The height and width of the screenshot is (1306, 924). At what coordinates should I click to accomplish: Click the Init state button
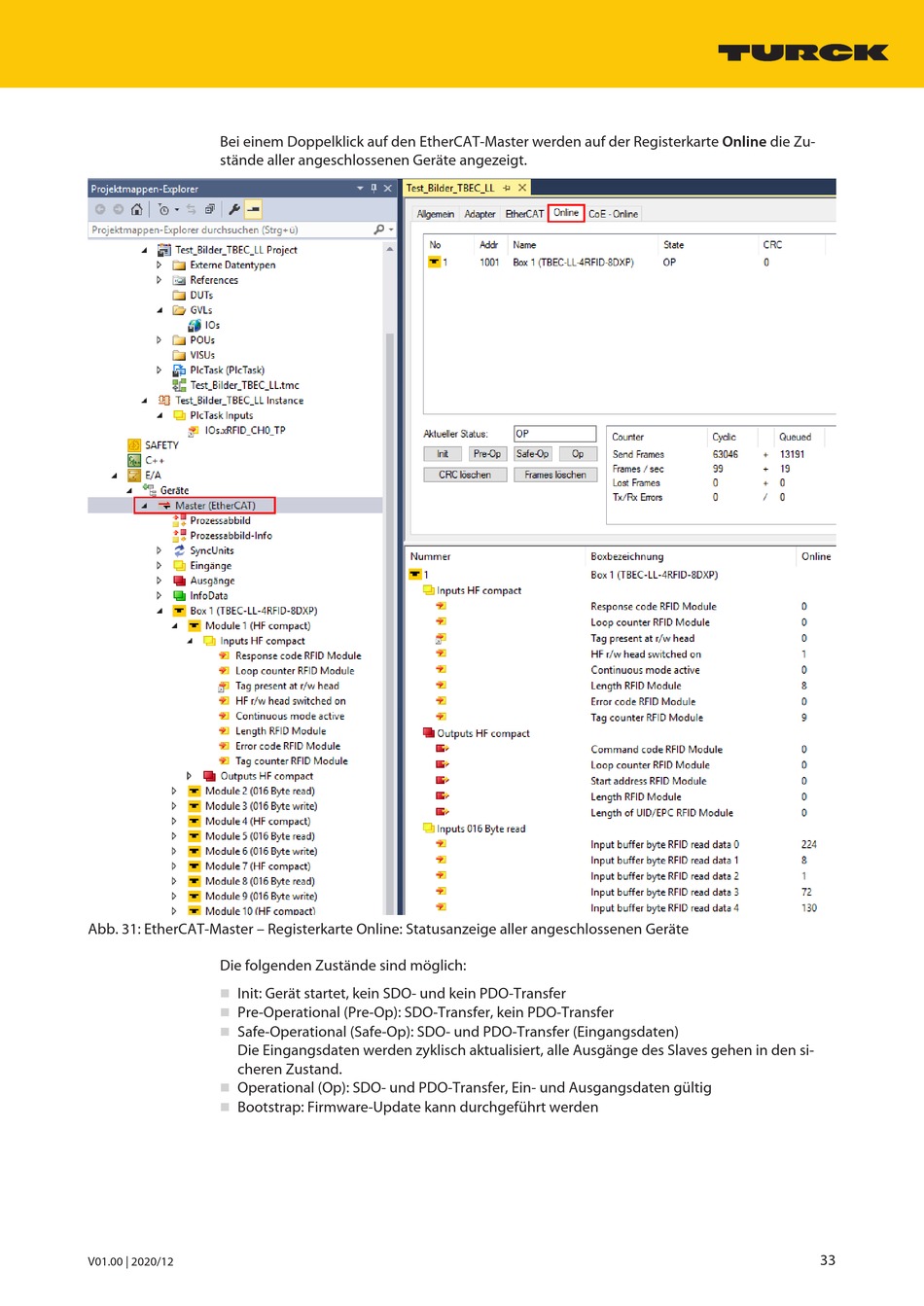pos(443,454)
